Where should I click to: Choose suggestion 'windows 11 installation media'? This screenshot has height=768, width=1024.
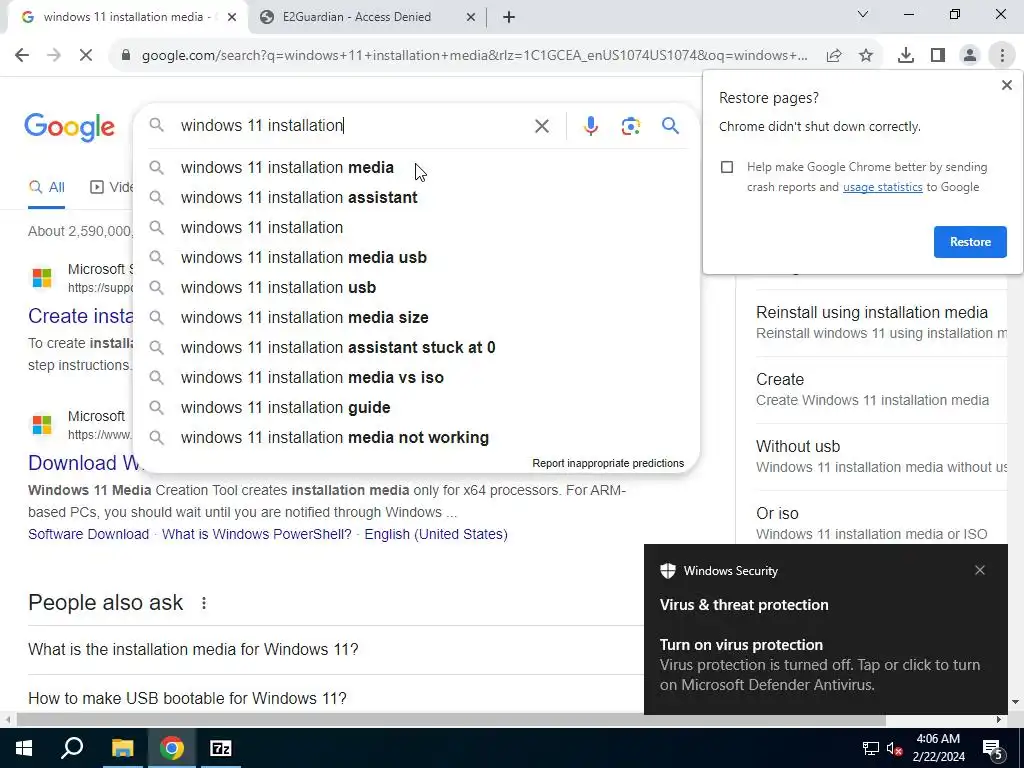pos(417,168)
